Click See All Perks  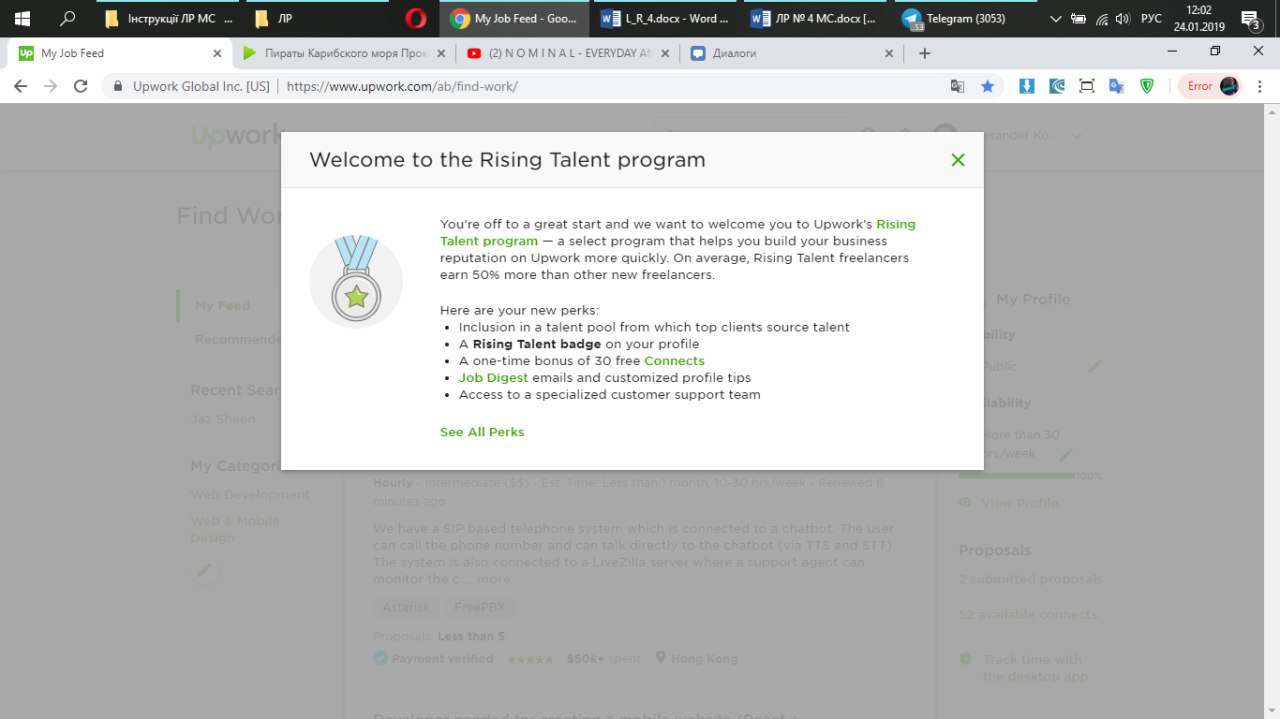[x=482, y=432]
